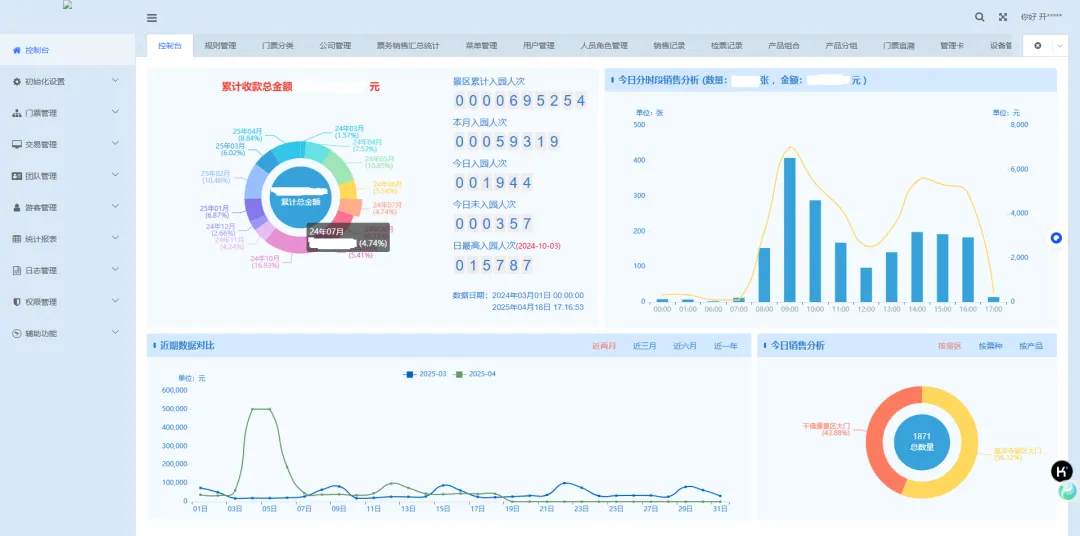The image size is (1080, 536).
Task: Click the monitor icon for 交易管理
Action: 16,144
